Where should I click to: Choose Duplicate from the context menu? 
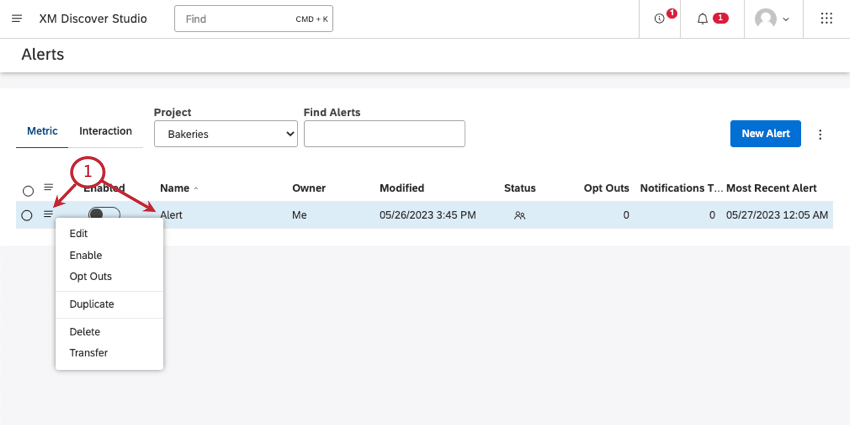coord(92,304)
